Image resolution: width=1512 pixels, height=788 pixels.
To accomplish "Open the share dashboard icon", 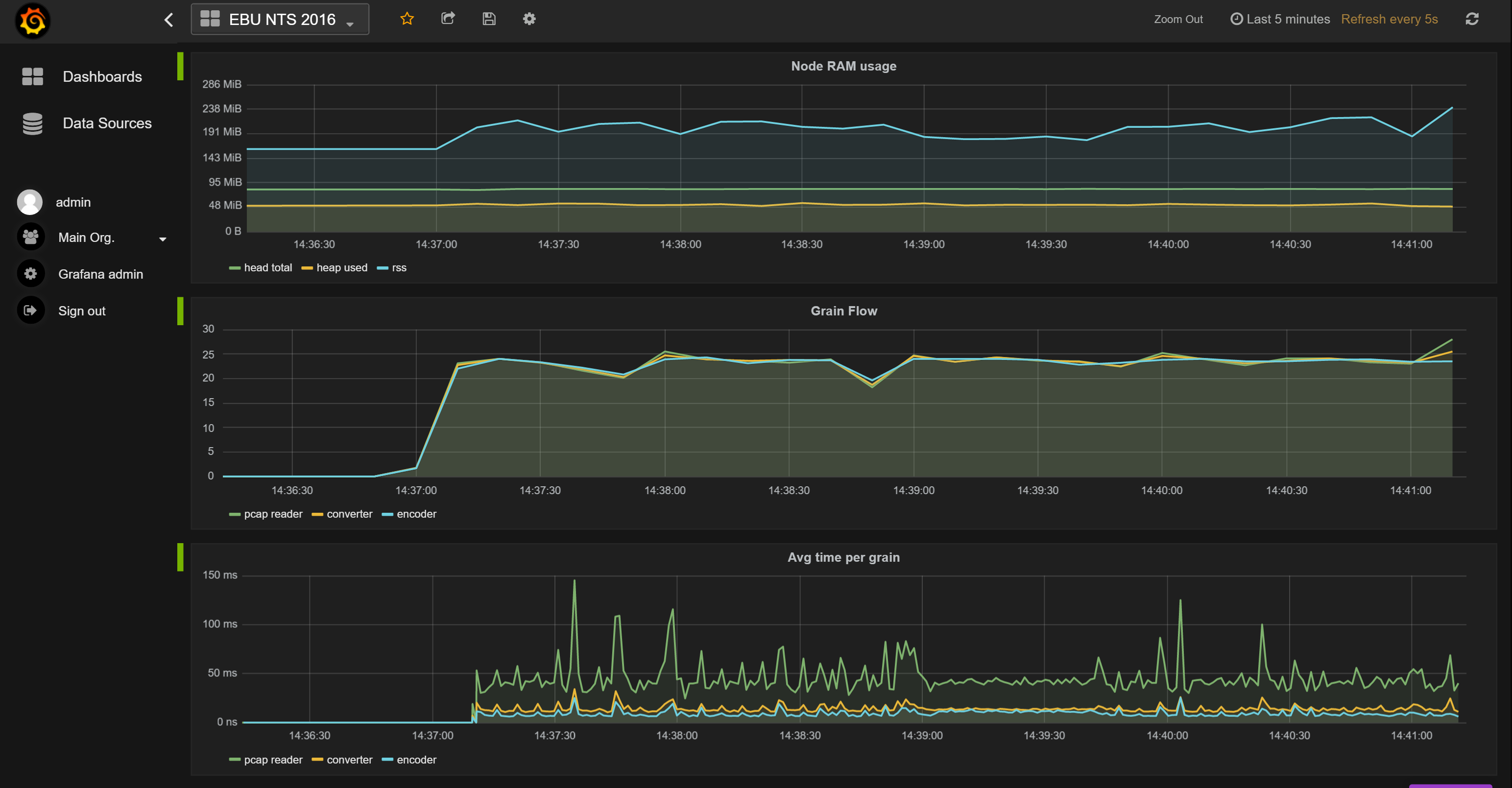I will click(x=448, y=19).
